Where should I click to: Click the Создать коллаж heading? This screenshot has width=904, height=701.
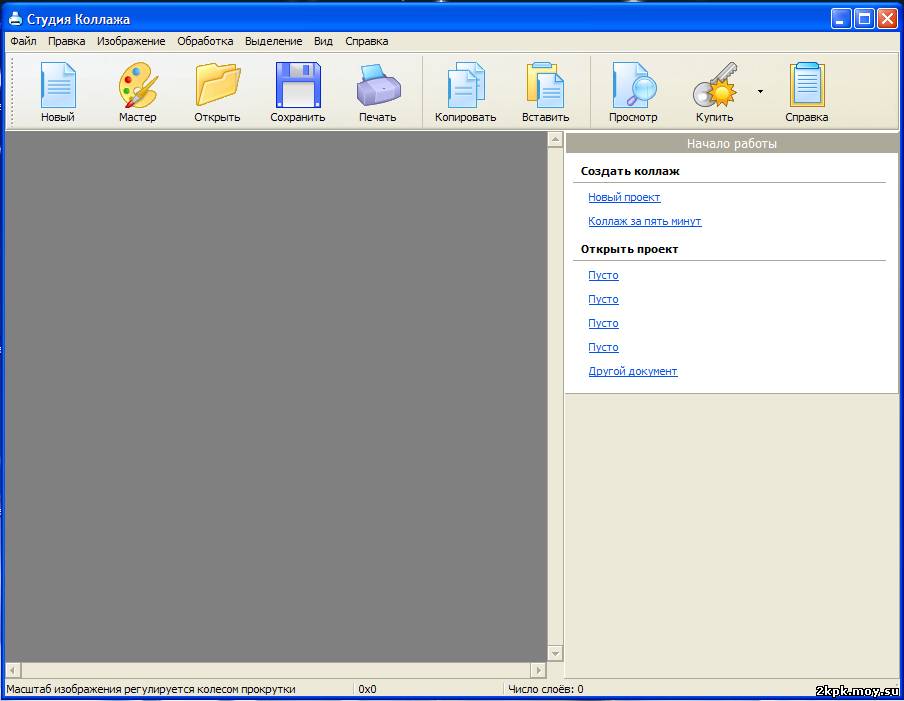click(x=630, y=171)
